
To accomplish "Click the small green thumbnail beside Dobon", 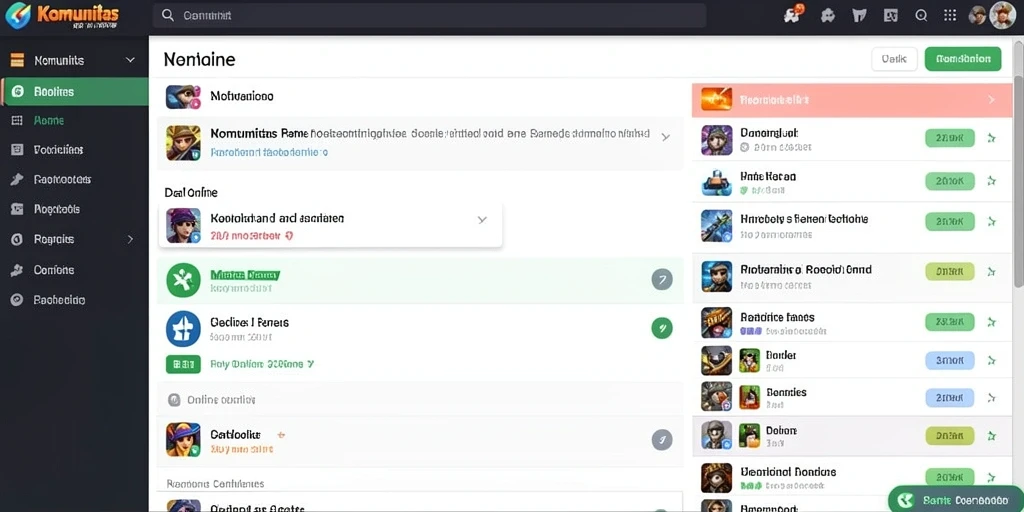I will click(x=750, y=434).
